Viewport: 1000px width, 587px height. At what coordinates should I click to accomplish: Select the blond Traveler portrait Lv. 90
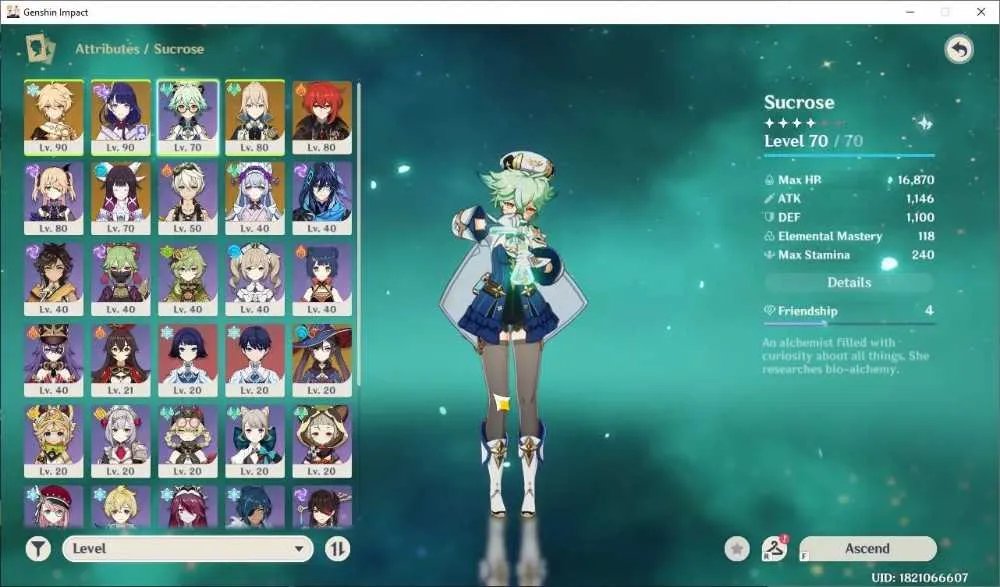54,117
